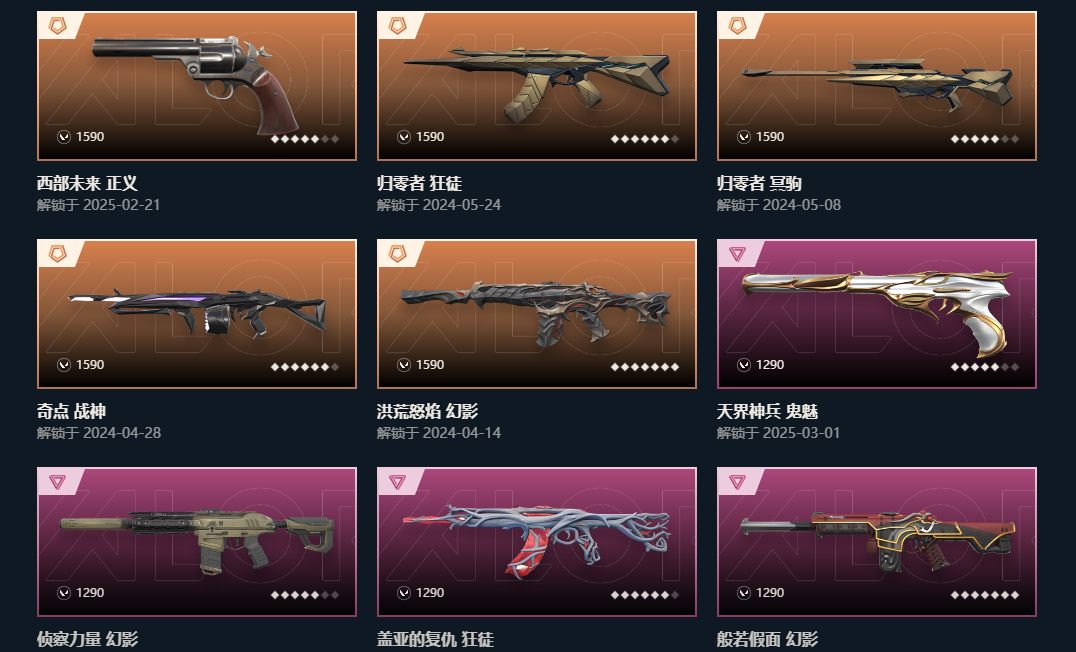Click the pink triangle tier icon on 天界神兵 鬼魅
The image size is (1076, 652).
tap(737, 254)
